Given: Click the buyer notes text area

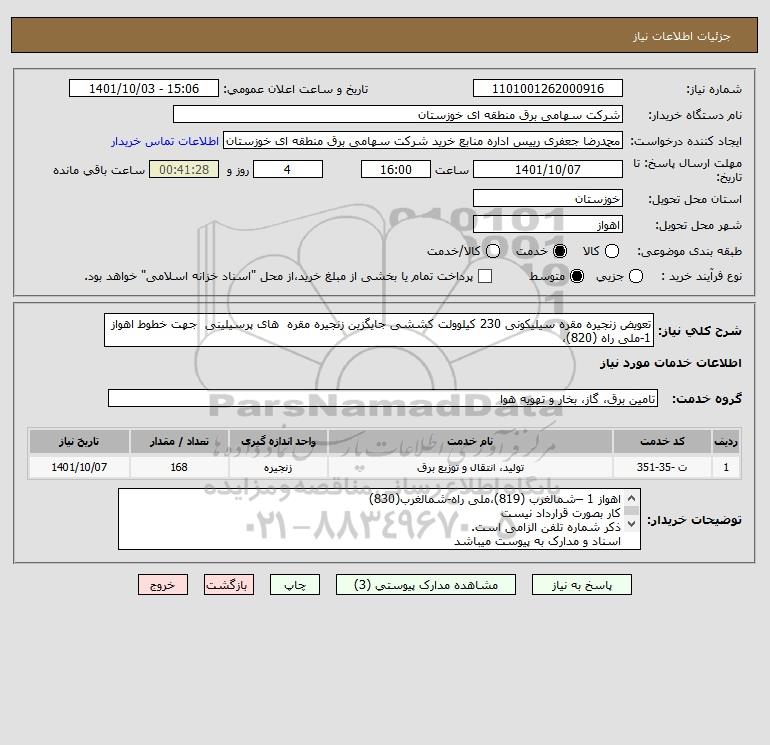Looking at the screenshot, I should tap(379, 520).
